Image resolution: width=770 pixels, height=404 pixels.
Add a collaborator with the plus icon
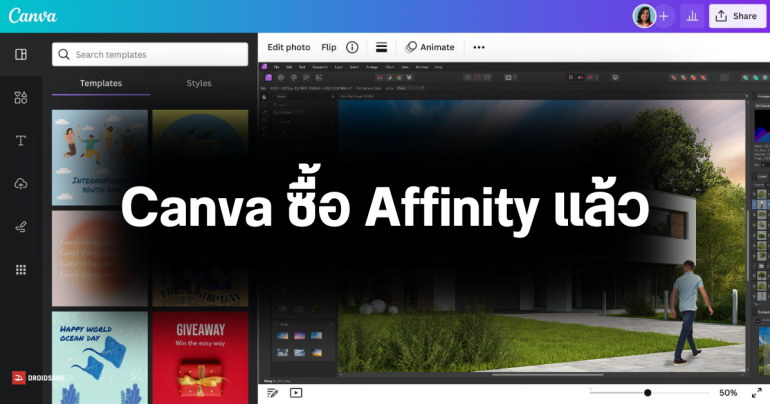coord(664,16)
